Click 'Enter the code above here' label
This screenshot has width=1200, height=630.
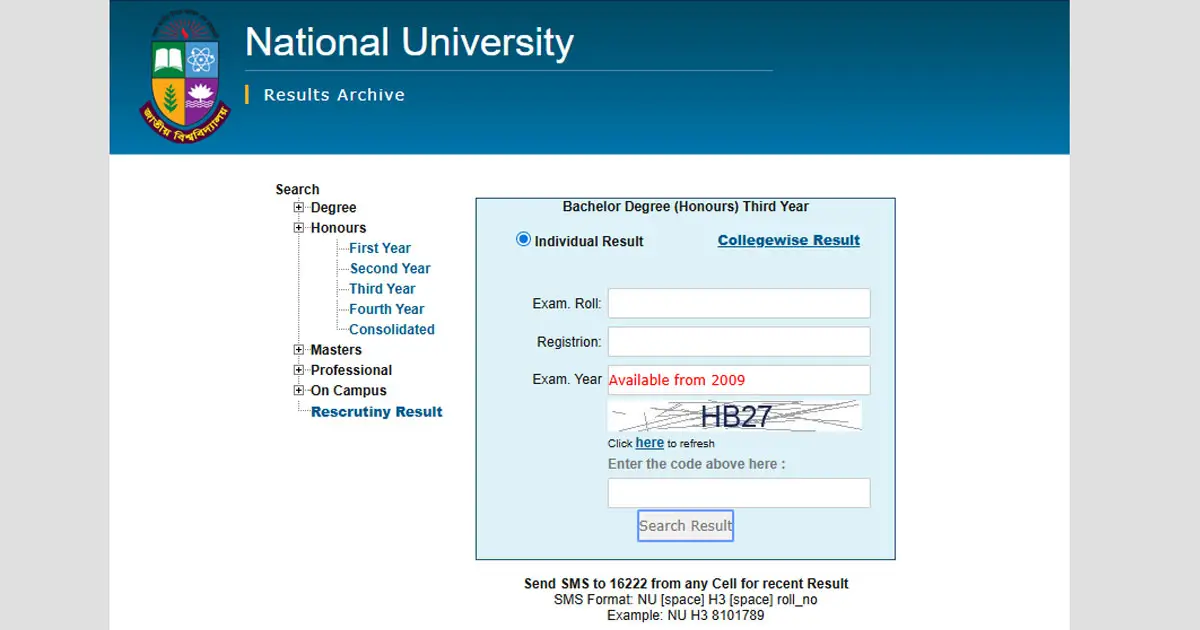click(697, 464)
